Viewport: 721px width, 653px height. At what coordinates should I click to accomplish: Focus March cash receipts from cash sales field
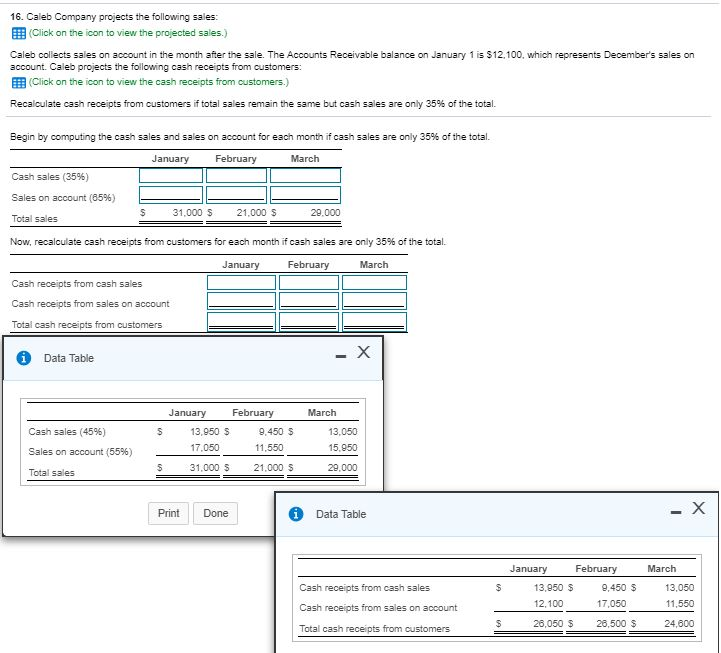[x=374, y=283]
